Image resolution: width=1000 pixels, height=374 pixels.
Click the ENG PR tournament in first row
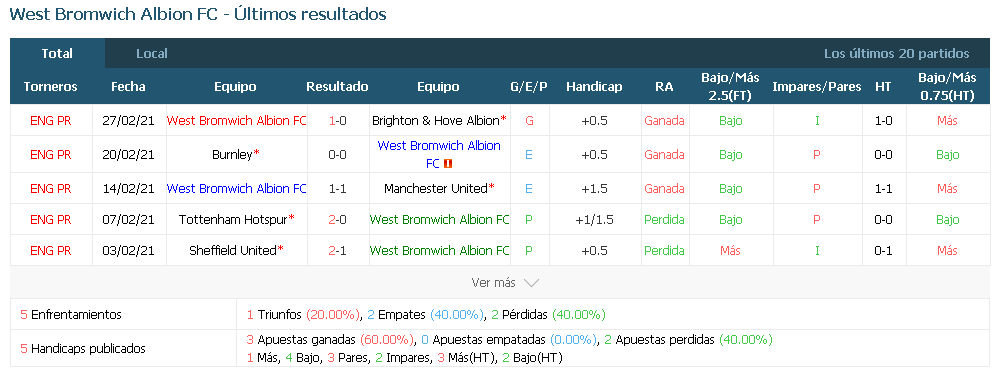(50, 121)
